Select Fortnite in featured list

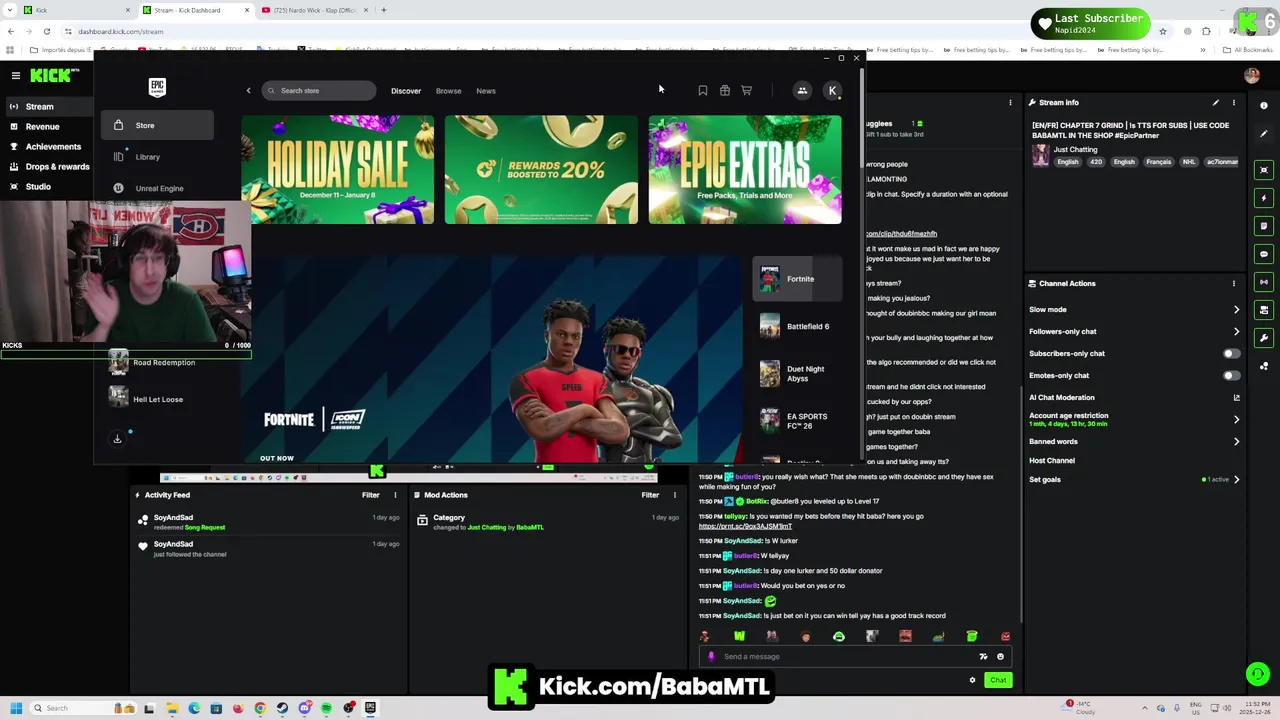[x=797, y=279]
